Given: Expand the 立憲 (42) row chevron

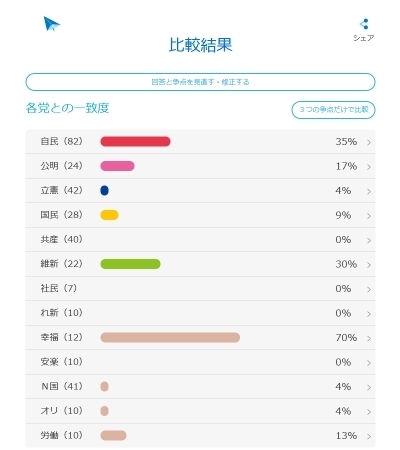Looking at the screenshot, I should [x=369, y=191].
